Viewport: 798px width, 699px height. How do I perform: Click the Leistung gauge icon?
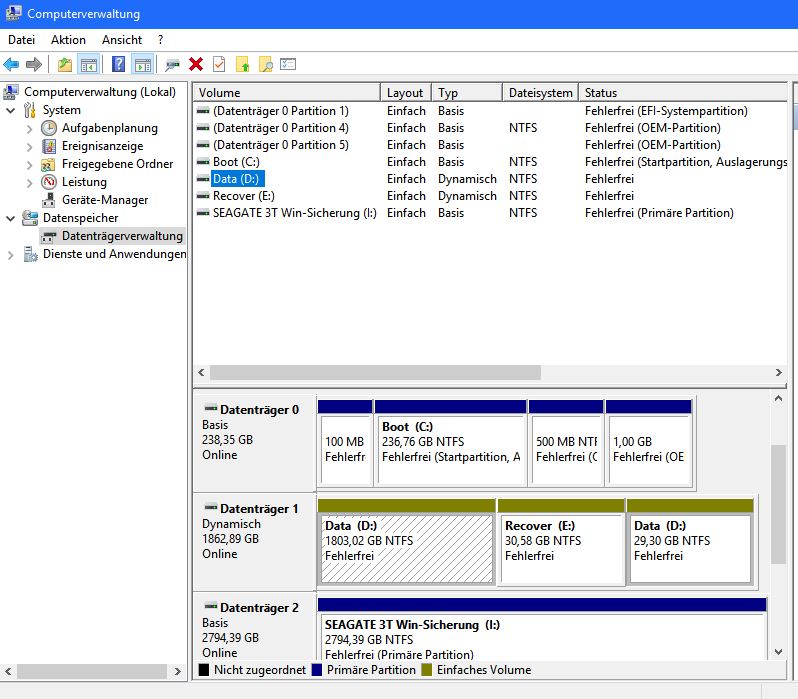(49, 182)
